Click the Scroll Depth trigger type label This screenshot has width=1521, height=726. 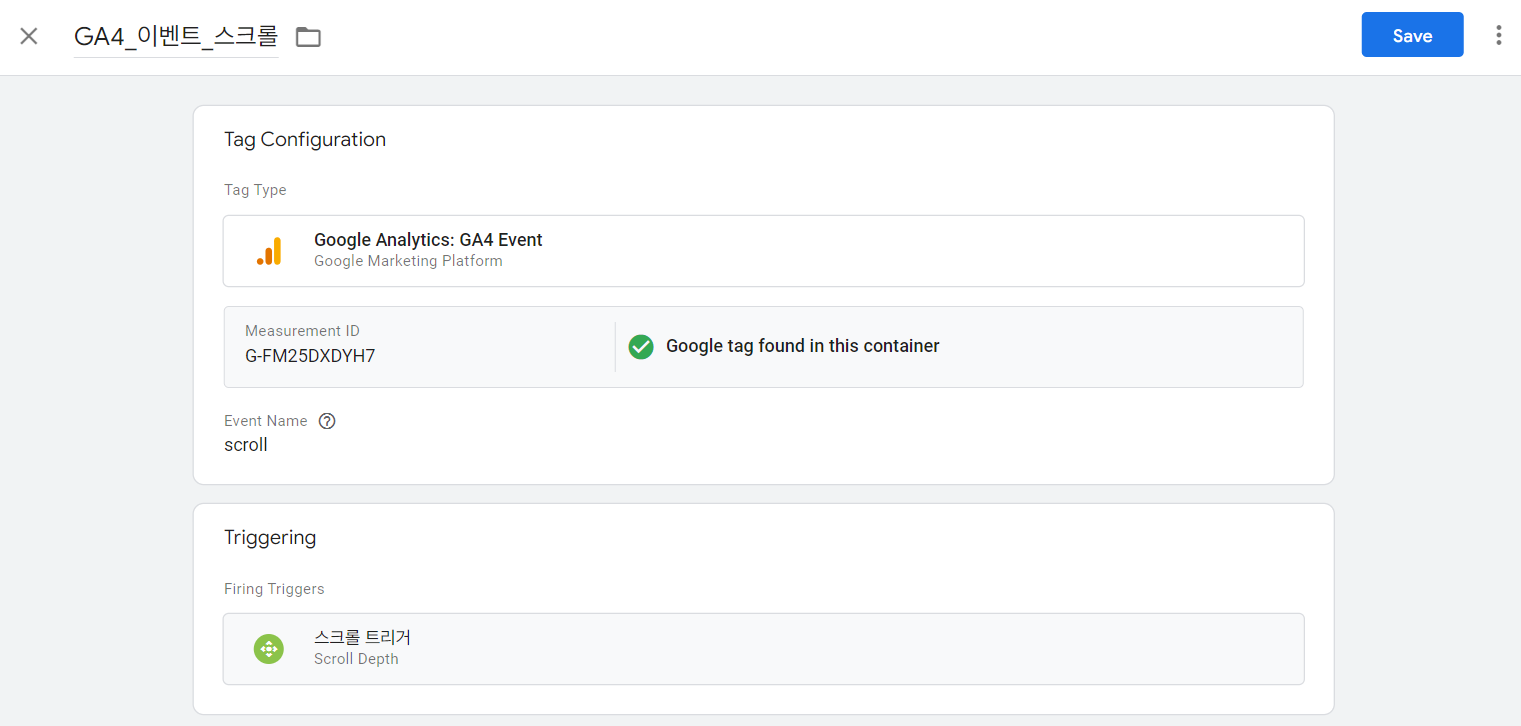[356, 659]
